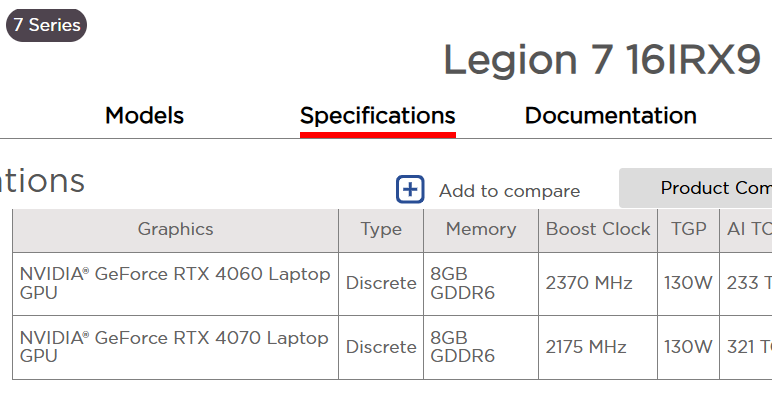772x393 pixels.
Task: Click the Boost Clock column header
Action: pyautogui.click(x=598, y=230)
